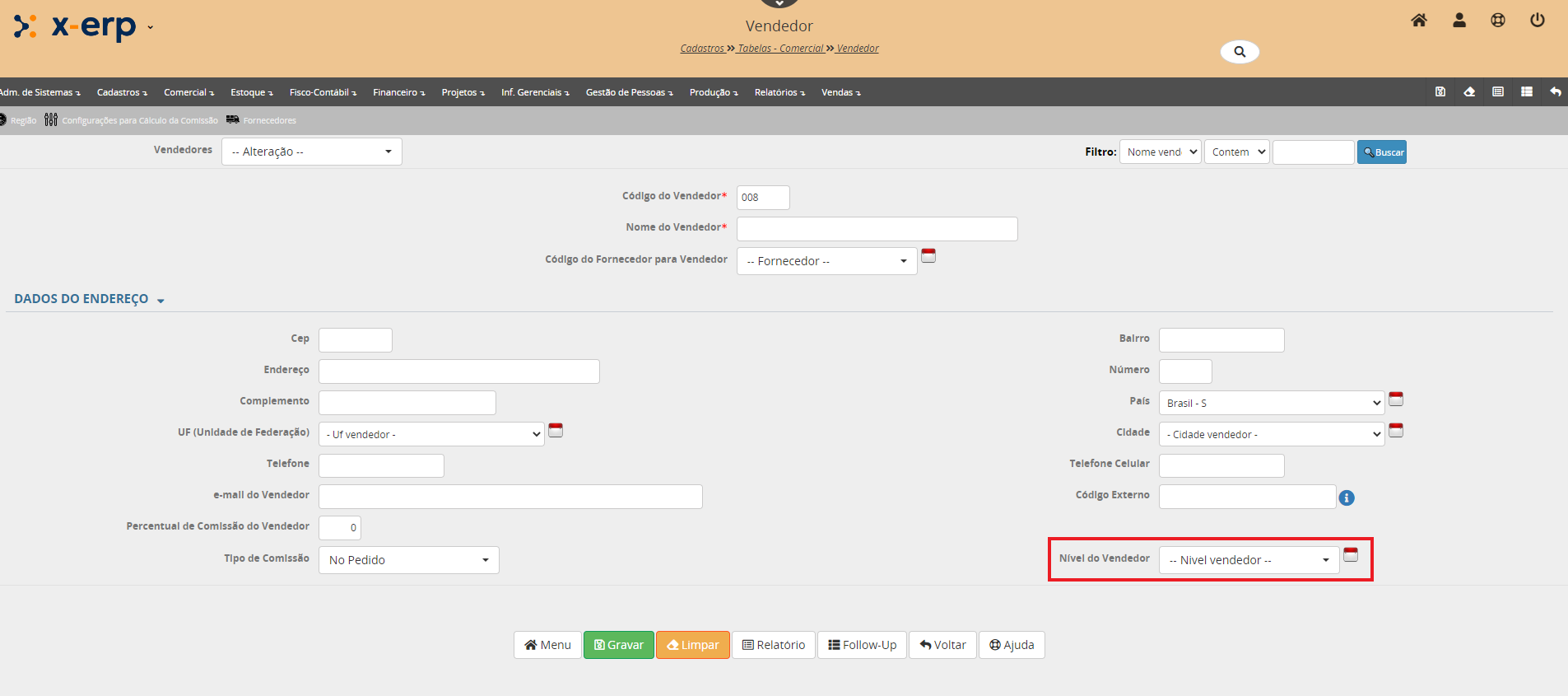Click the undo arrow icon in the dark toolbar

[1555, 92]
